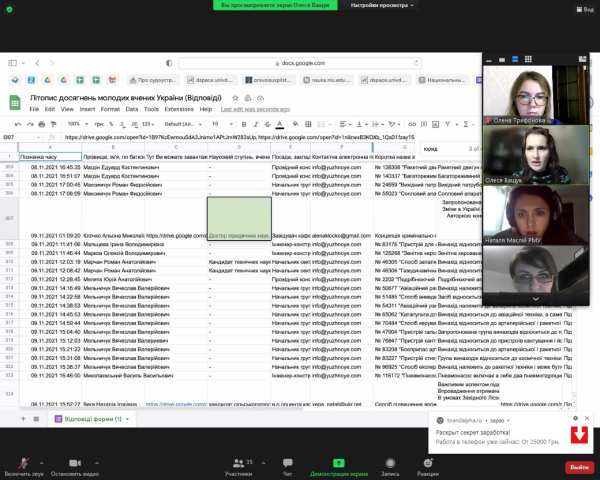The image size is (600, 480).
Task: Expand more participants with the down chevron
Action: [x=535, y=298]
